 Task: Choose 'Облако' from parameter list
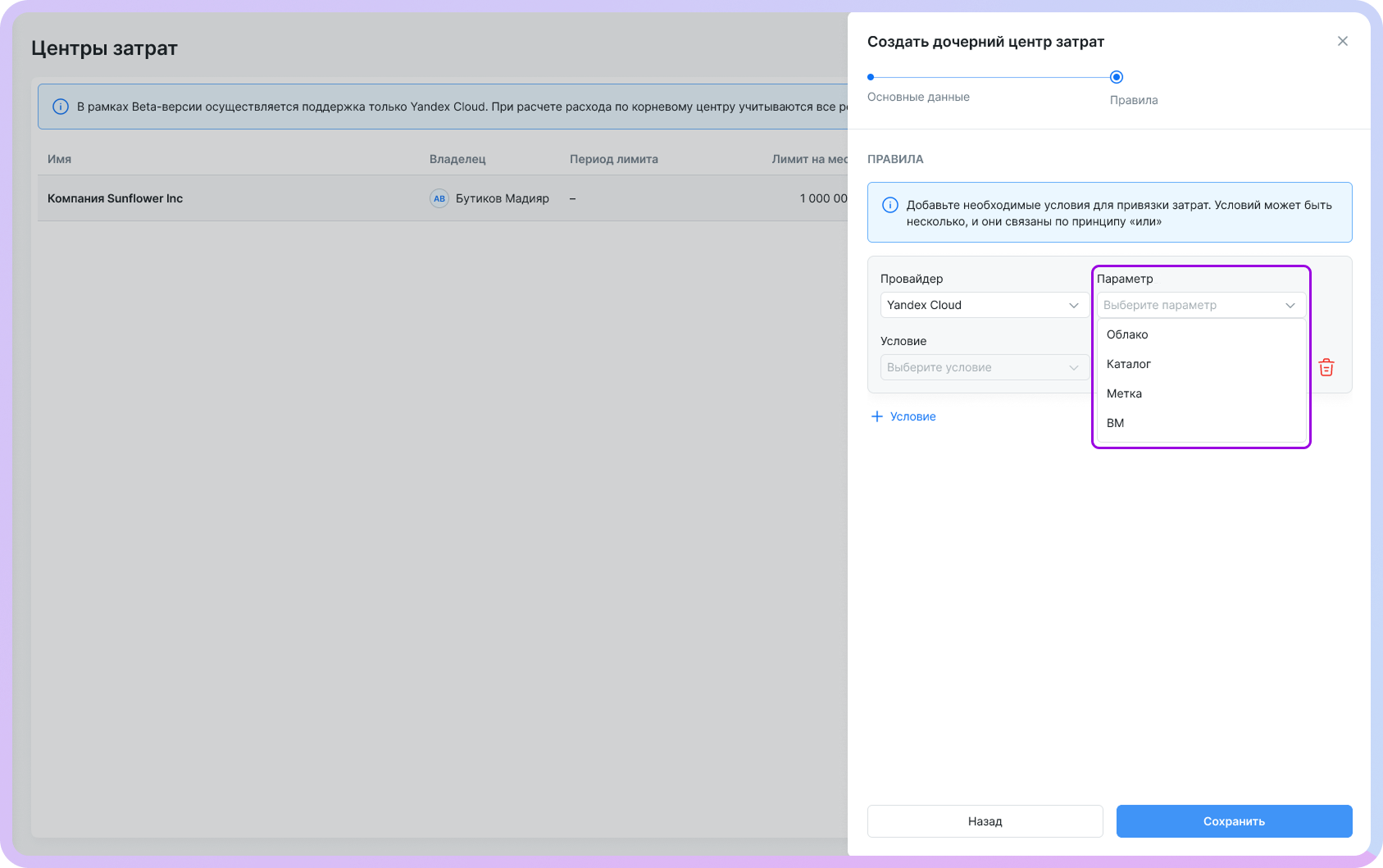[1127, 334]
